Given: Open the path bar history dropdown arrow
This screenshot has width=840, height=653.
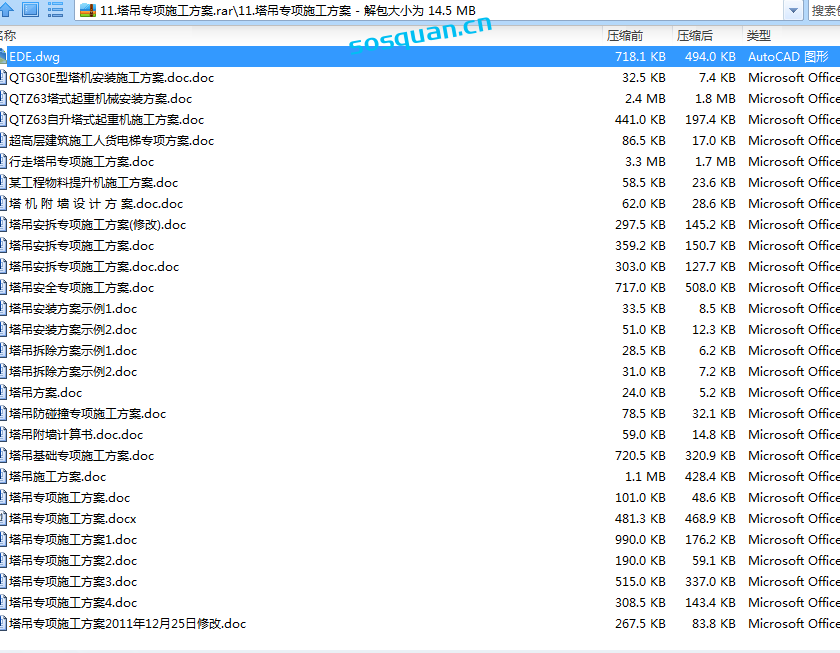Looking at the screenshot, I should (795, 10).
